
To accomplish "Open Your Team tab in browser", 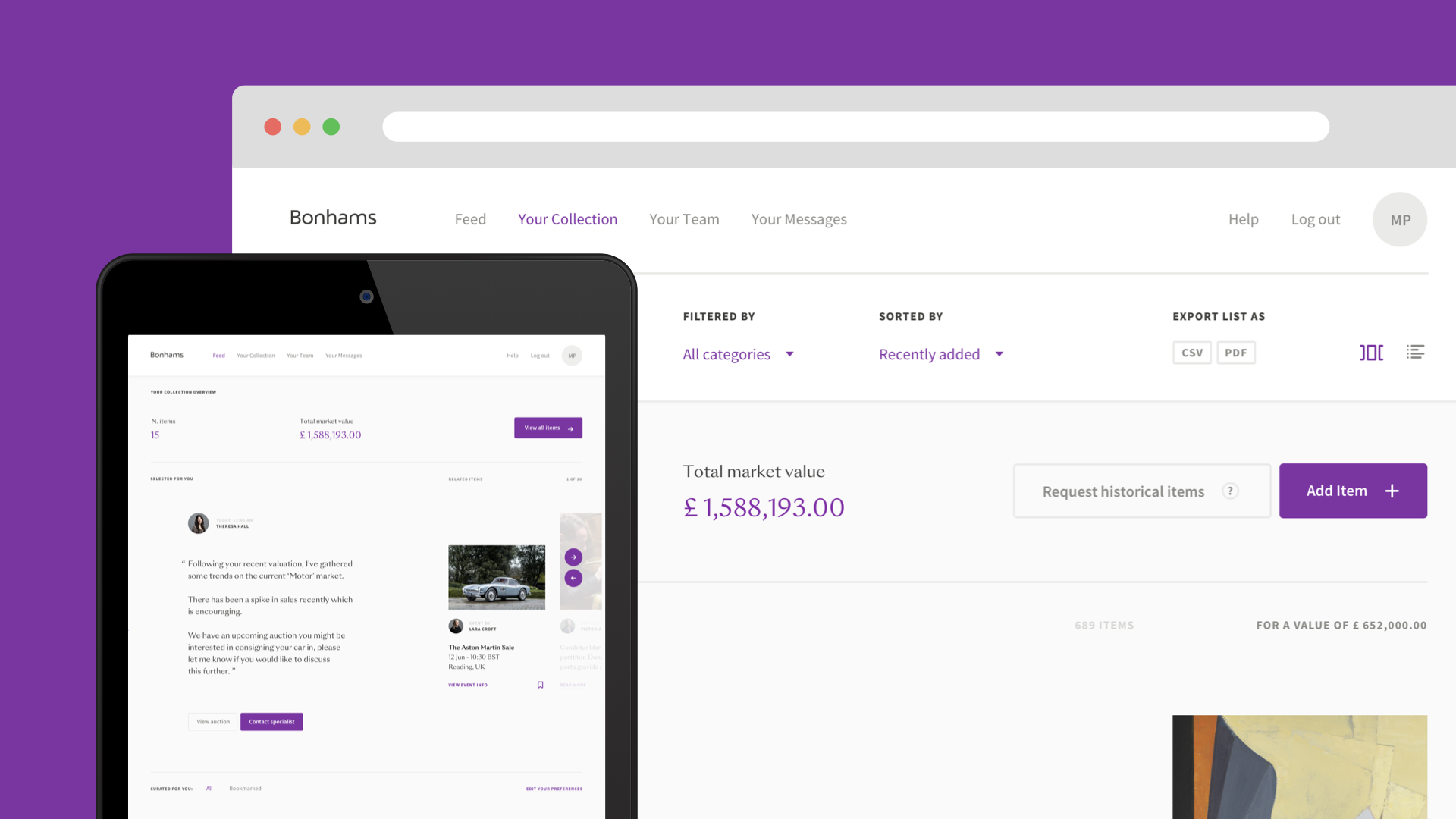I will [x=684, y=219].
